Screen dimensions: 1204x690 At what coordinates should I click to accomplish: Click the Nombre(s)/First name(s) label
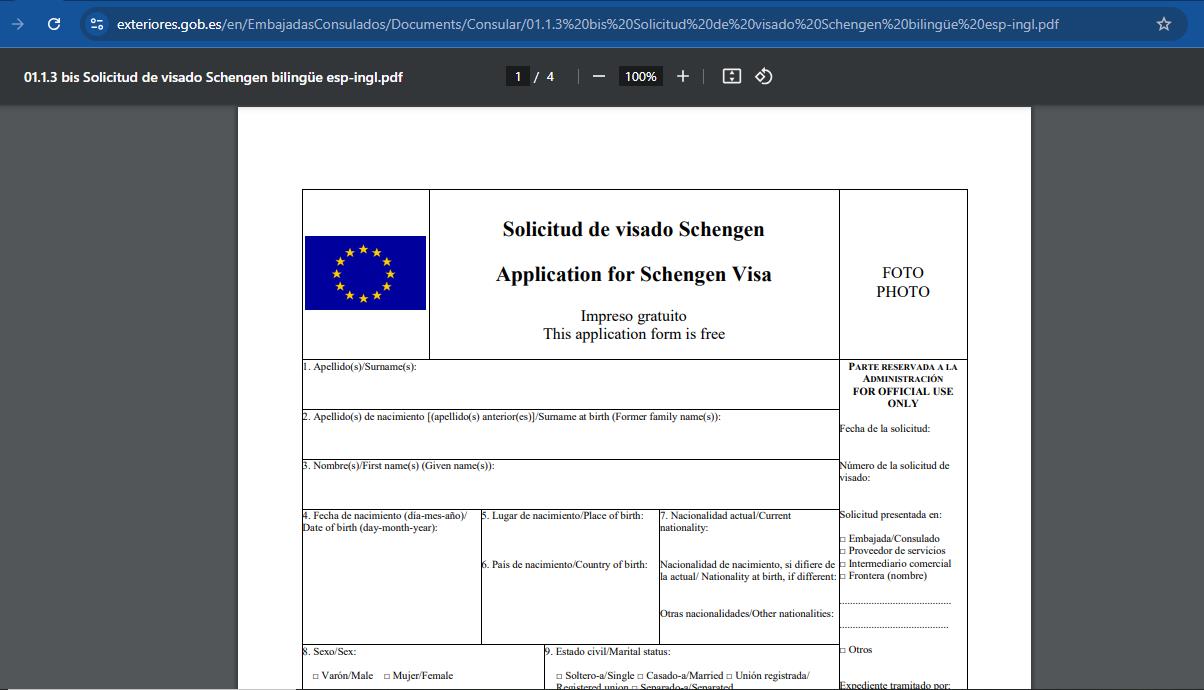pos(398,466)
